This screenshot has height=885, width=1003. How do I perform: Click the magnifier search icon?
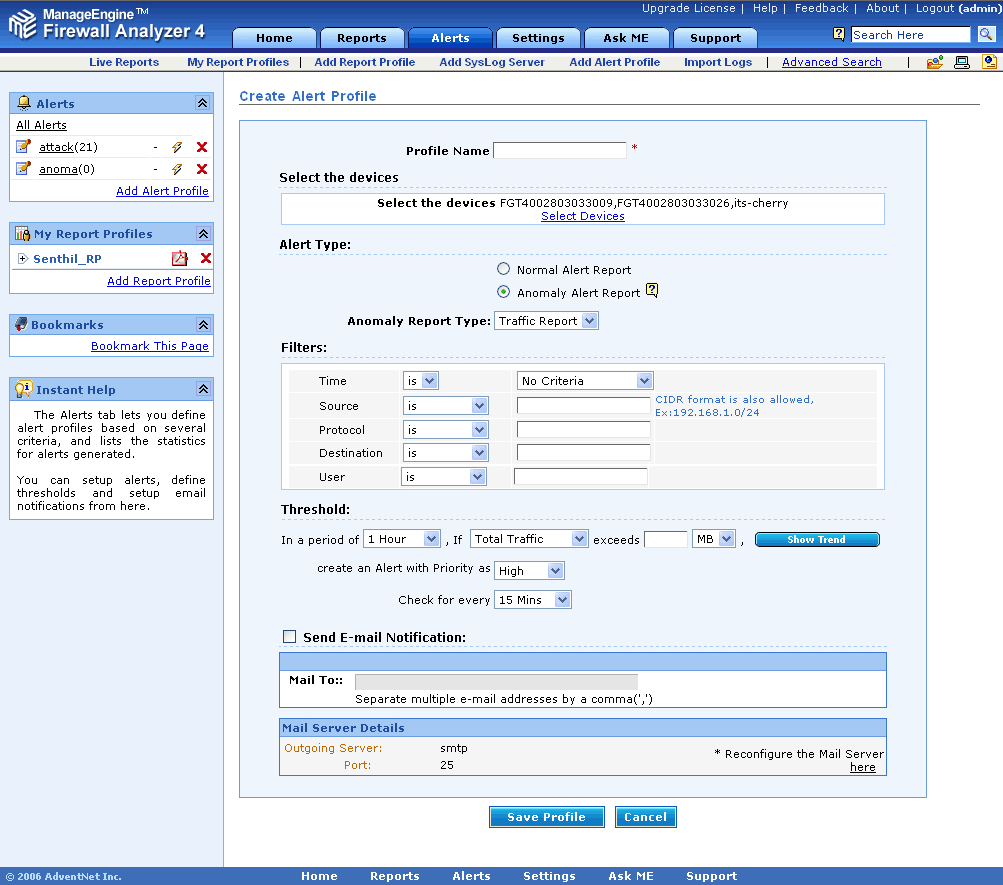[986, 35]
